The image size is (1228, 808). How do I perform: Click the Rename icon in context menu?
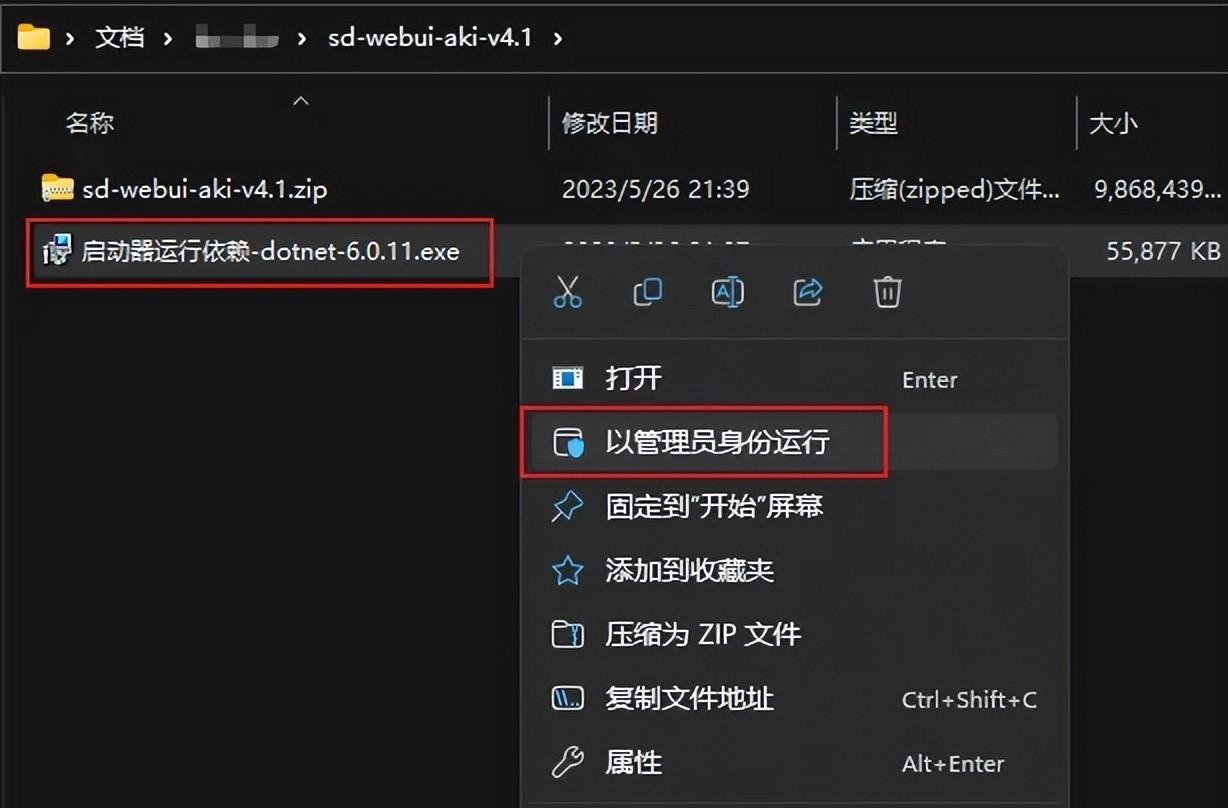point(727,291)
